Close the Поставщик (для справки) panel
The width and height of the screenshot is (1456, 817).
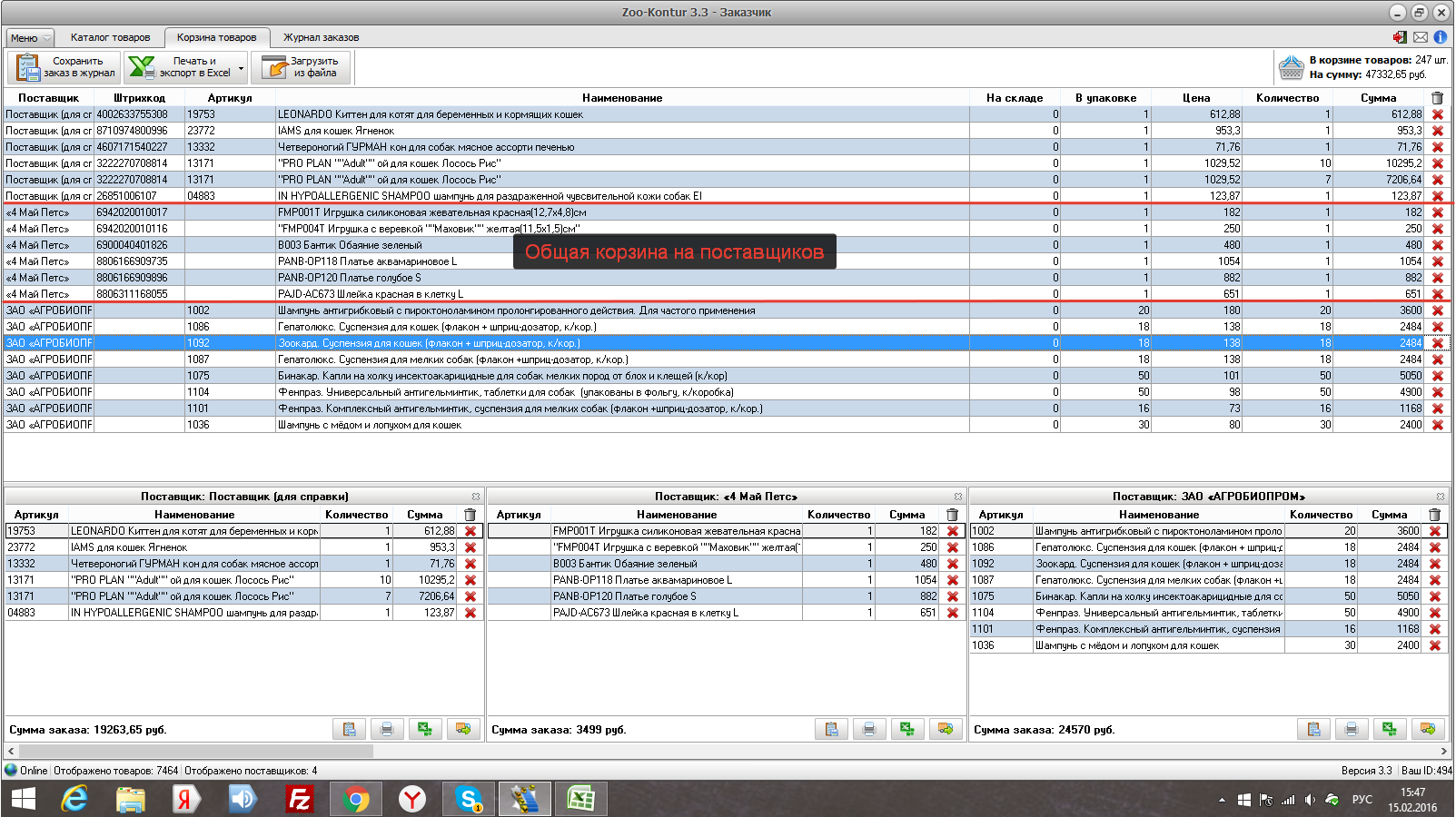pos(476,497)
